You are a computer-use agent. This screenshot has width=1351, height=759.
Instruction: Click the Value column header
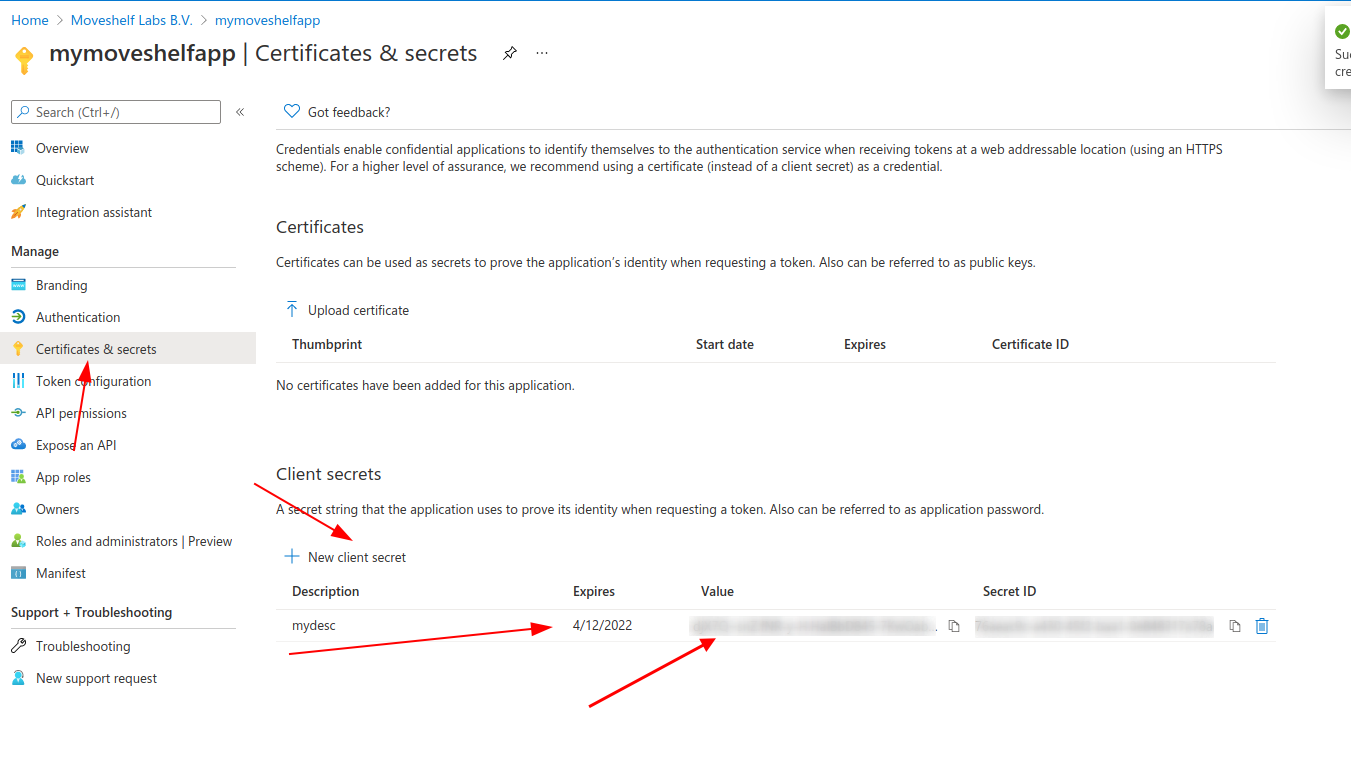pos(717,591)
